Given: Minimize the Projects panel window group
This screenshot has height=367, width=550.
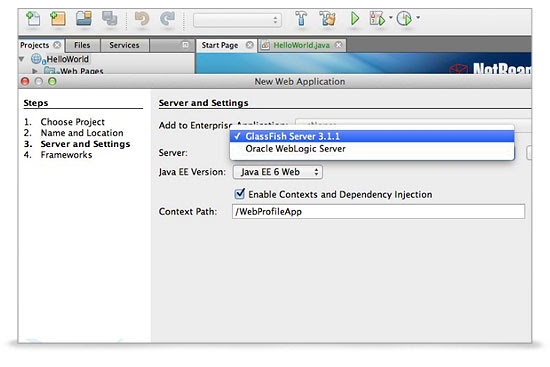Looking at the screenshot, I should pos(186,45).
